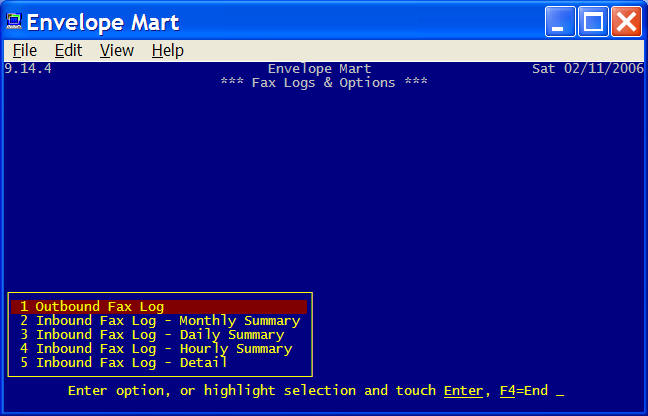Open the File menu
The height and width of the screenshot is (416, 648).
(25, 50)
